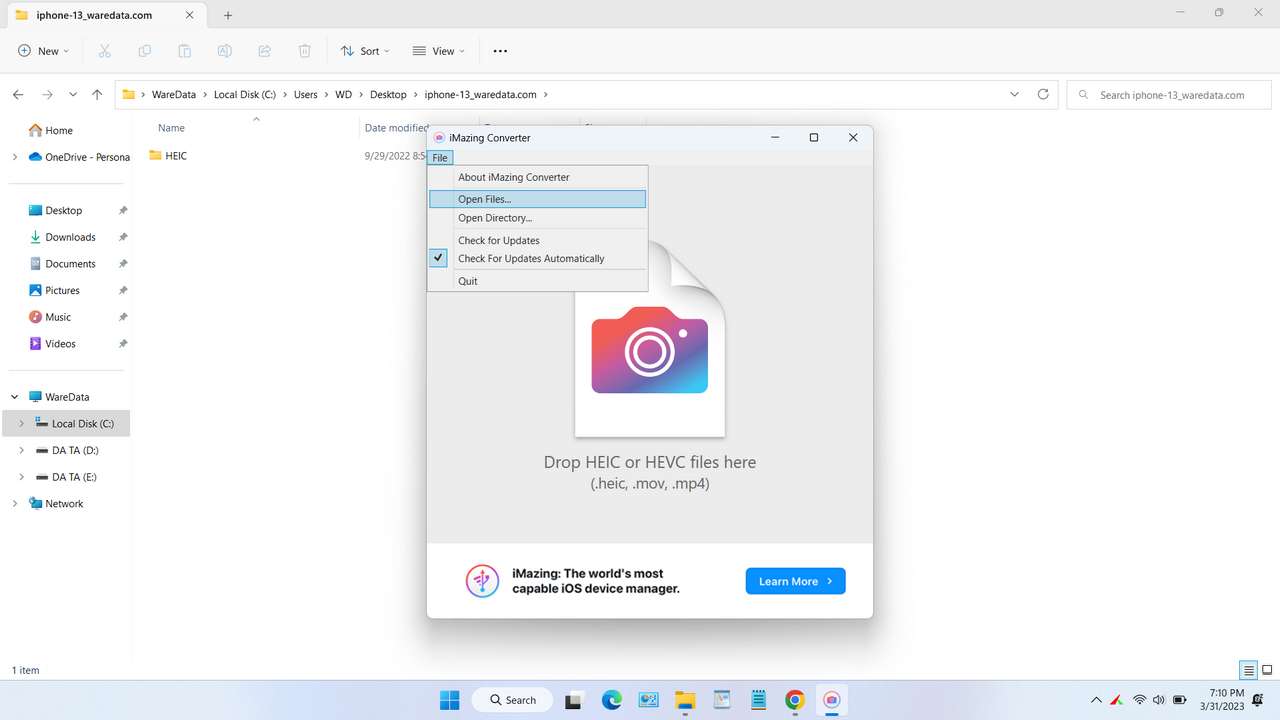Select the HEIC folder in the file list

(175, 156)
